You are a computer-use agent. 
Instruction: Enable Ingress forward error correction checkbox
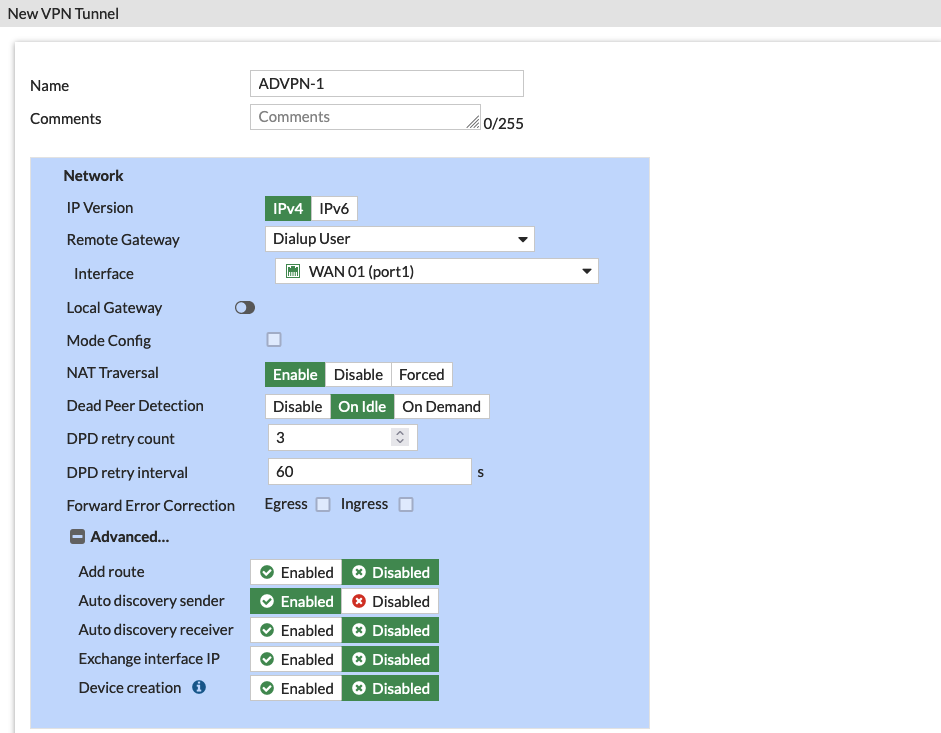point(406,505)
